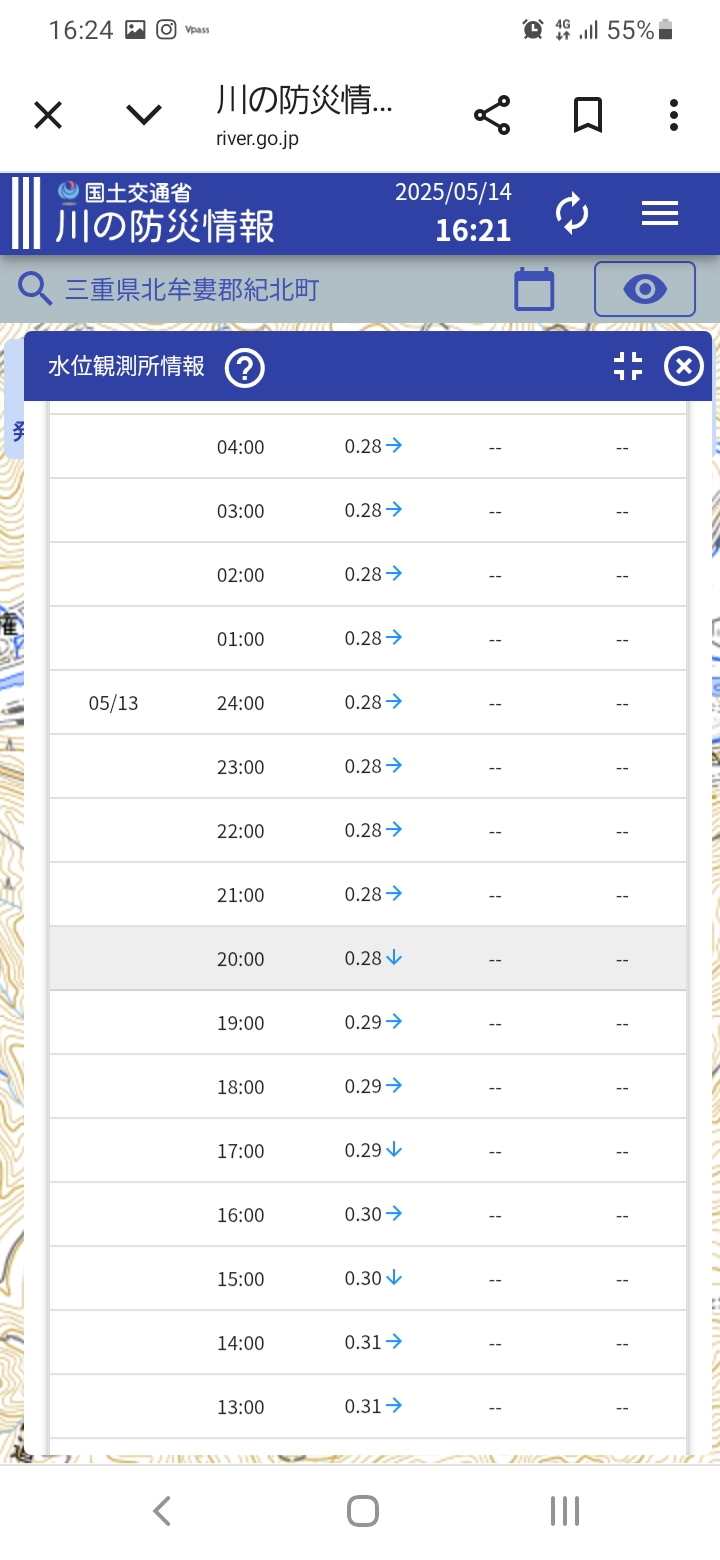Select the 20:00 highlighted row

point(368,959)
